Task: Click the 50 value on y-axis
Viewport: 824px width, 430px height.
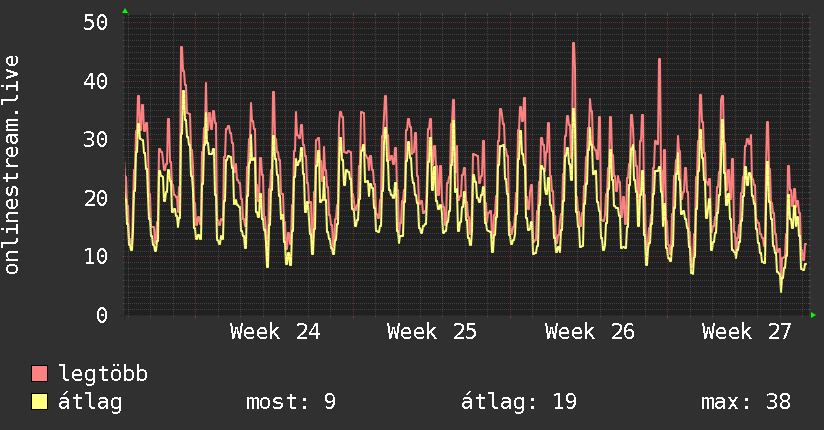Action: click(95, 22)
